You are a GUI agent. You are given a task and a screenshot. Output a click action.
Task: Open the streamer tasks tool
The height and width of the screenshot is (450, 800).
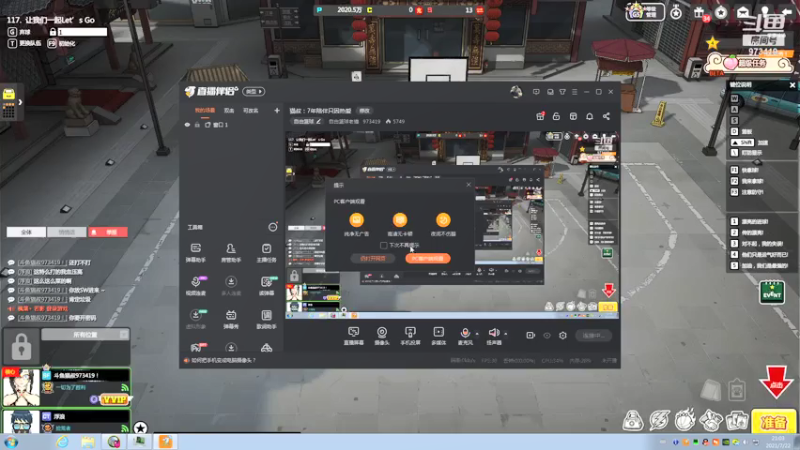[x=266, y=253]
